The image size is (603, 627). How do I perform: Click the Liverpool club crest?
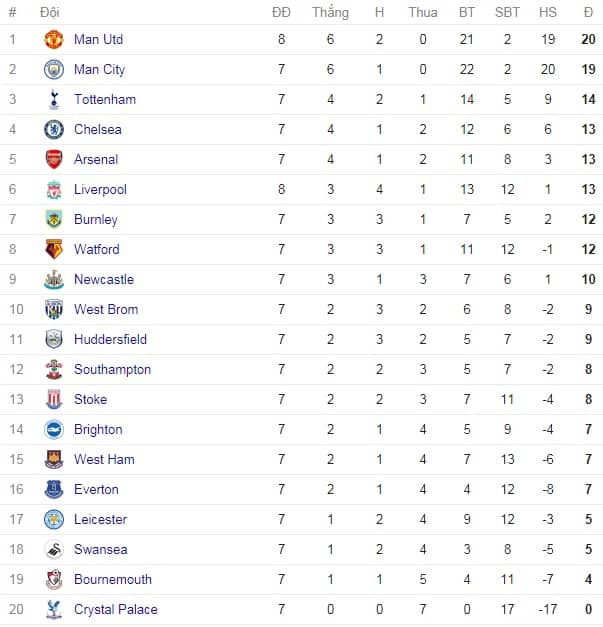pos(54,190)
